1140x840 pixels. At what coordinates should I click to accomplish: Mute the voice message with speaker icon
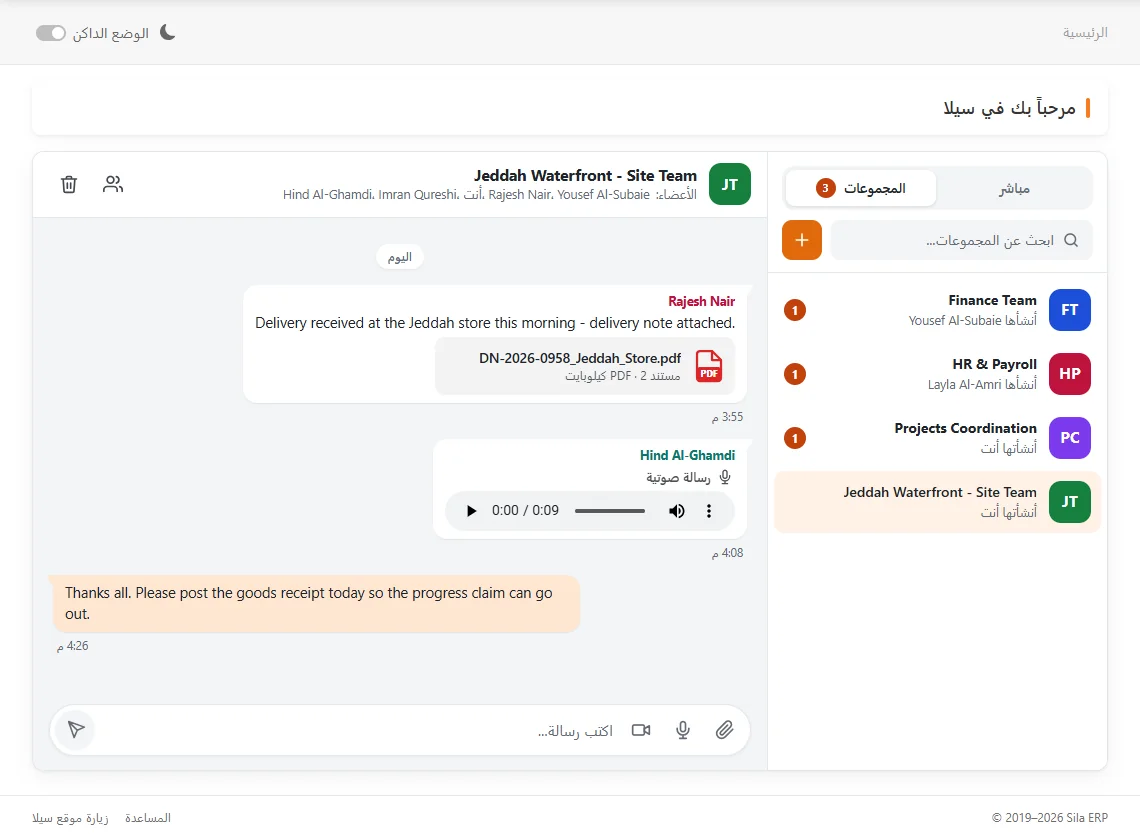click(x=677, y=511)
